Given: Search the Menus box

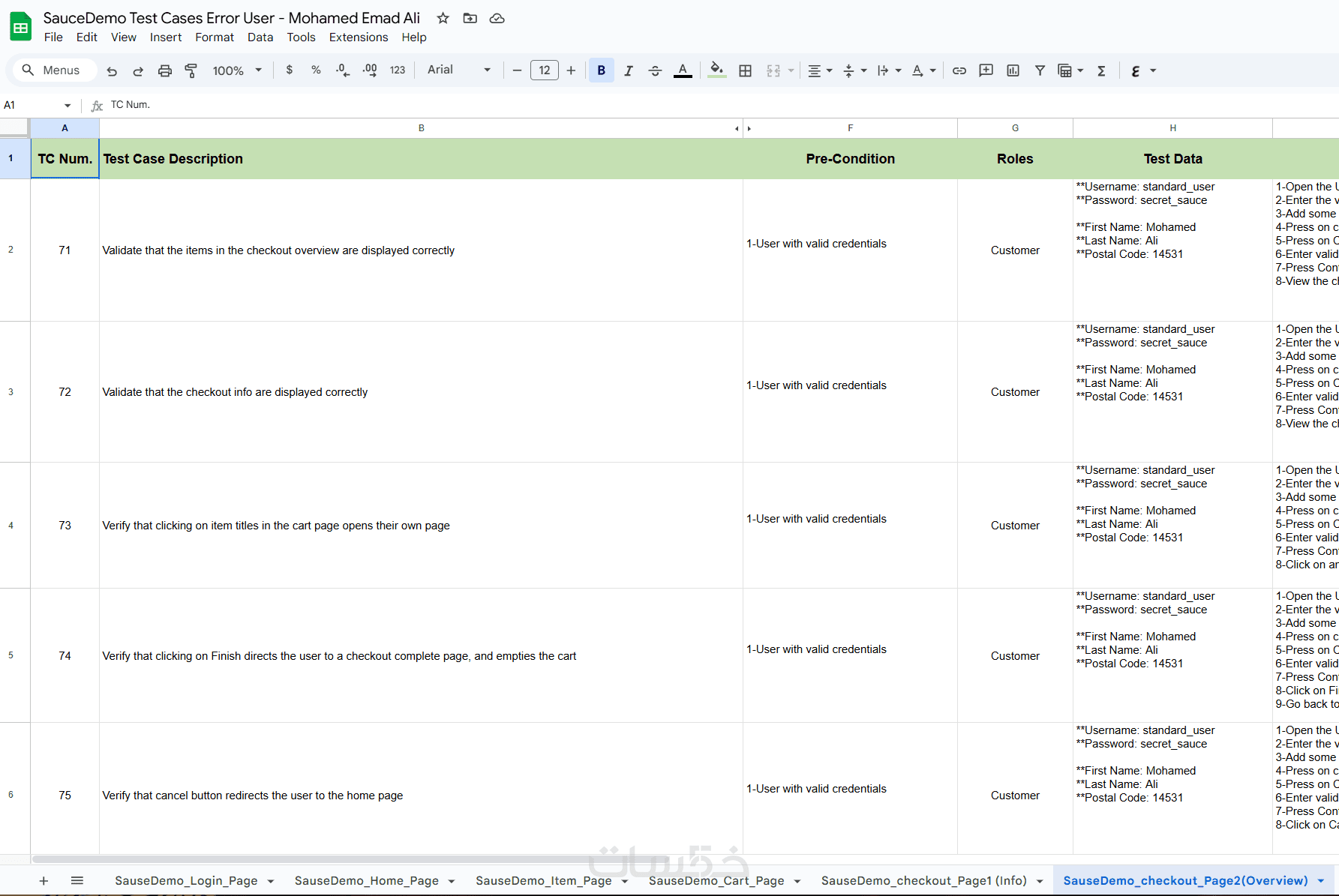Looking at the screenshot, I should point(56,70).
